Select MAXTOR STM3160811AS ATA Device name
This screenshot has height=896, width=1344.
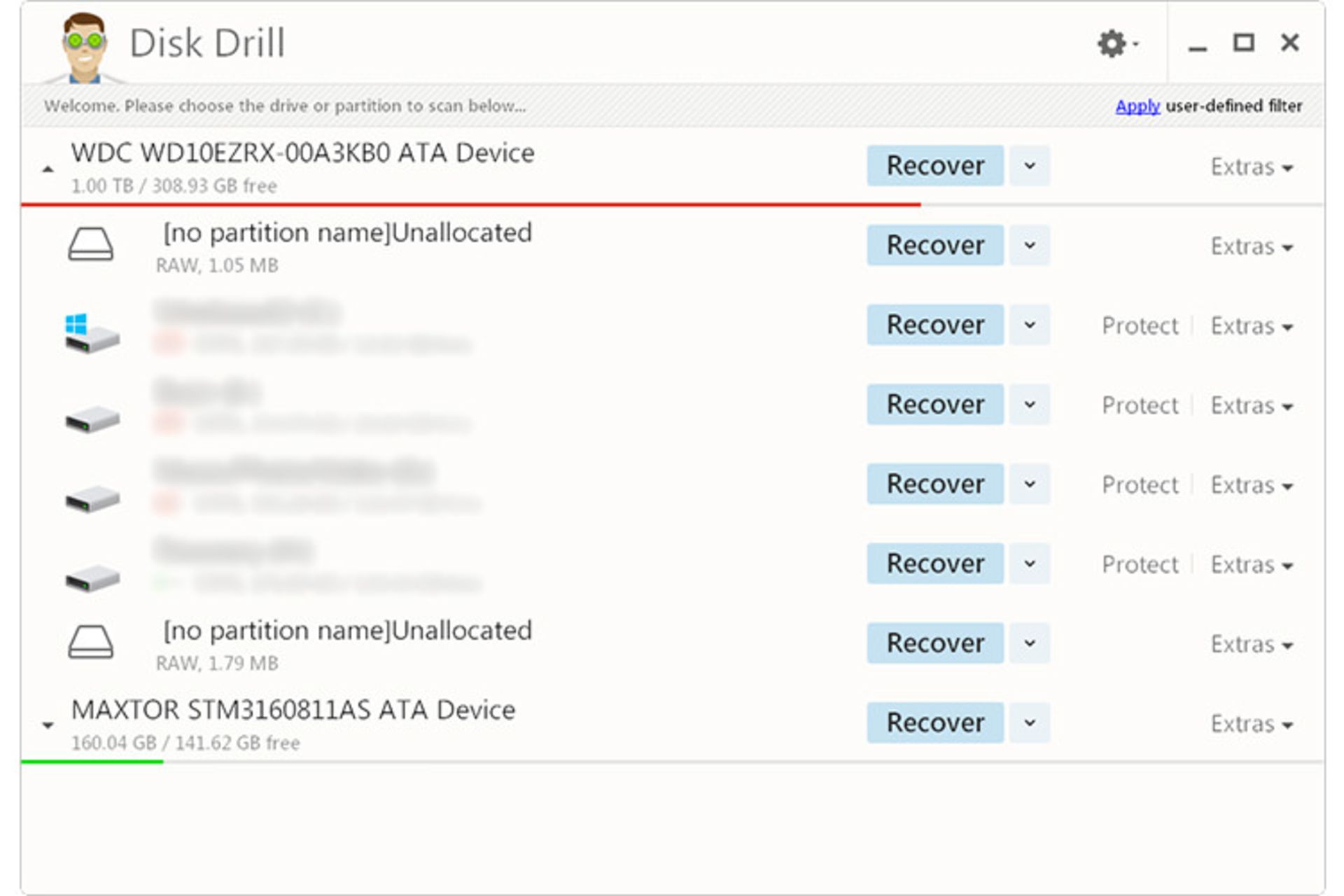(293, 710)
